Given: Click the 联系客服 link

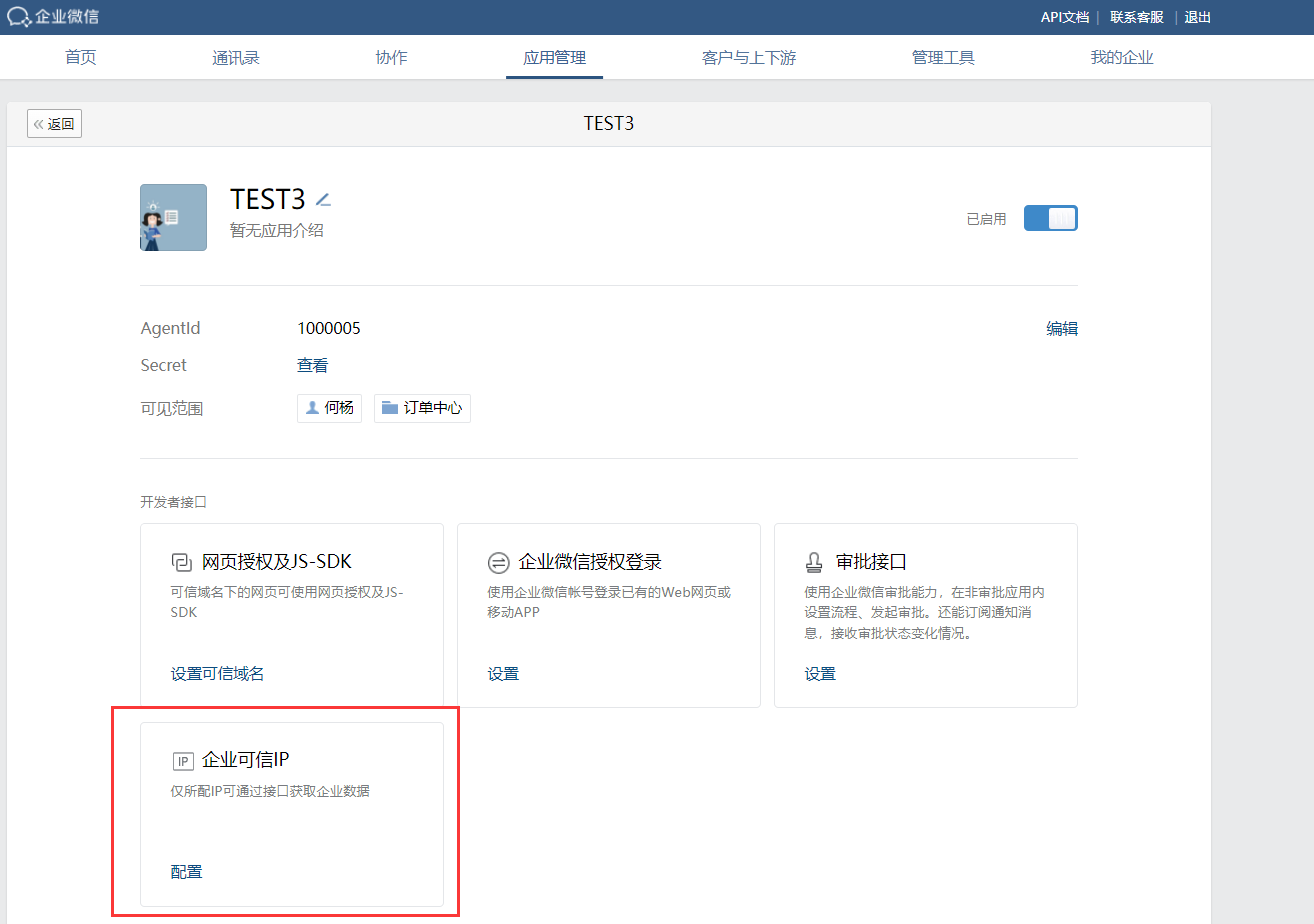Looking at the screenshot, I should click(x=1137, y=17).
